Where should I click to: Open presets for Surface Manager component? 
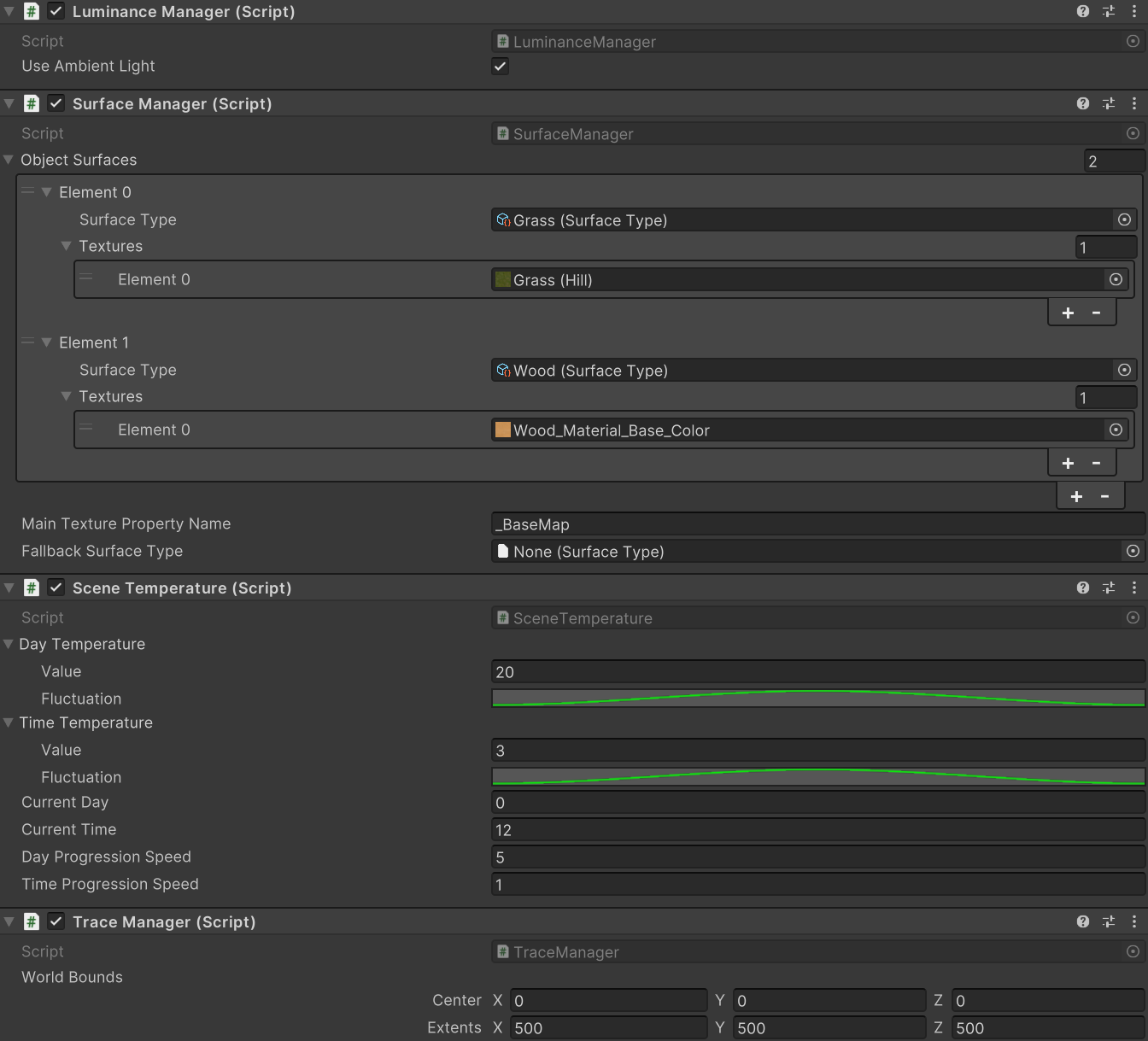point(1109,103)
